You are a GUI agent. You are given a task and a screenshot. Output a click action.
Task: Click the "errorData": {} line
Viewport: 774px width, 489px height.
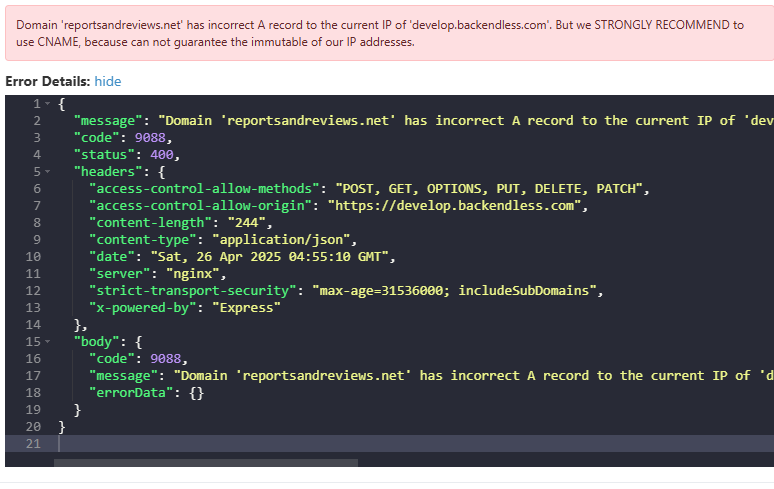click(146, 393)
